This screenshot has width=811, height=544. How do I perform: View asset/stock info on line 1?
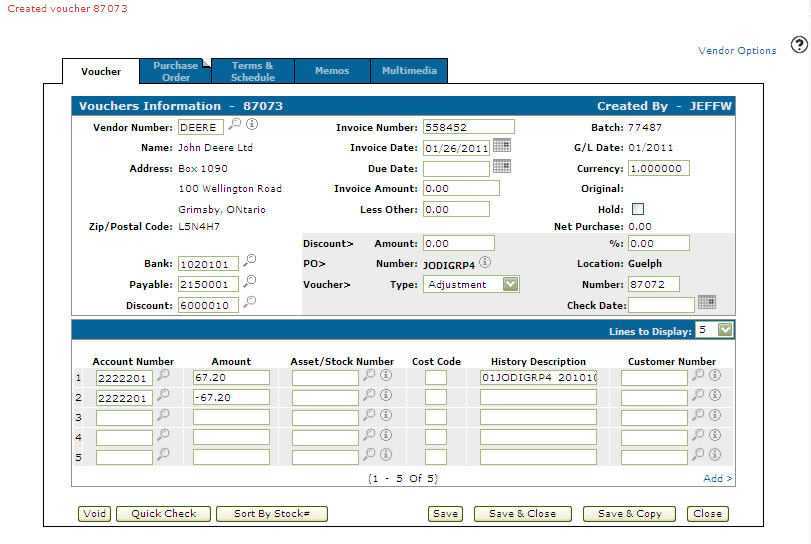(x=386, y=375)
